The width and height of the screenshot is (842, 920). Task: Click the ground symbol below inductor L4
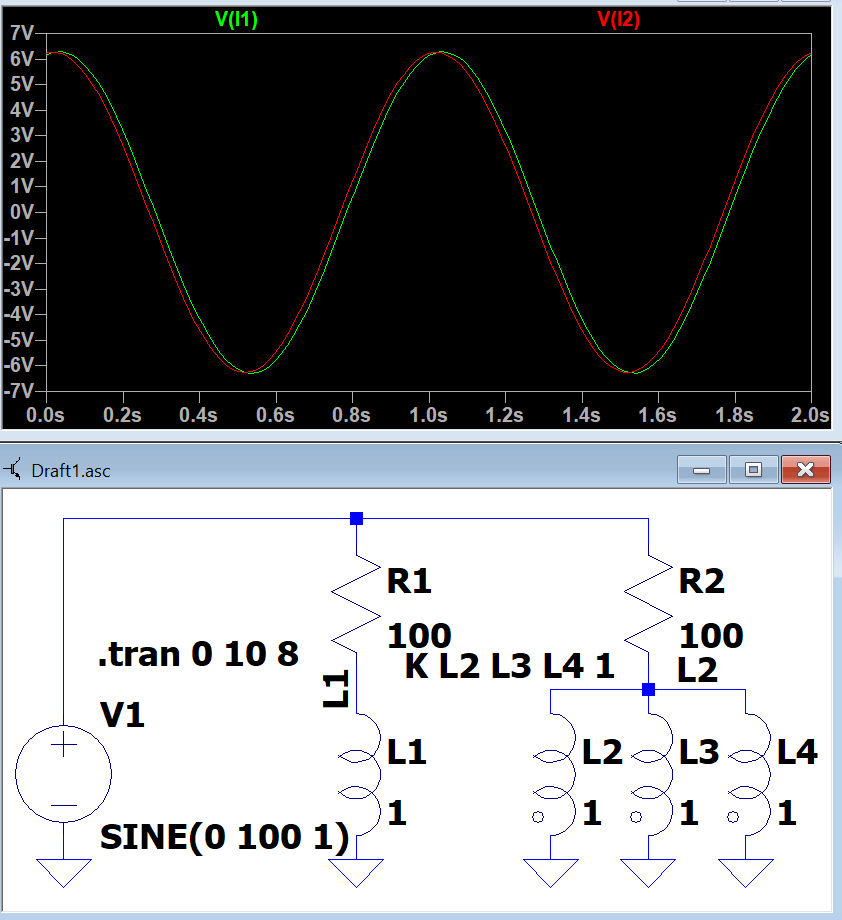click(x=746, y=872)
